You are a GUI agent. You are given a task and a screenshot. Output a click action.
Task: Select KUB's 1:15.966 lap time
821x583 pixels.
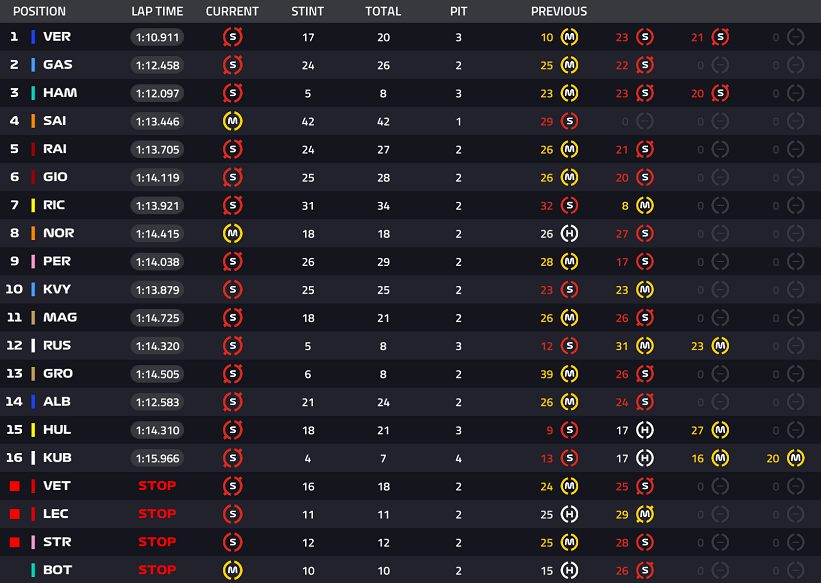(157, 458)
